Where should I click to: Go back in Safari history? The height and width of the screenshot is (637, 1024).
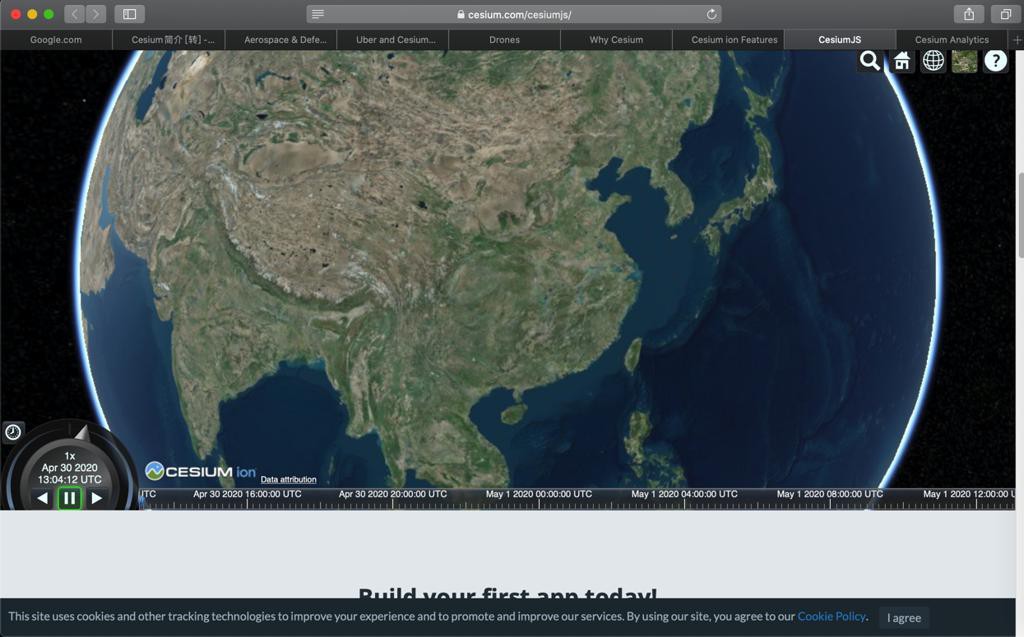click(75, 14)
